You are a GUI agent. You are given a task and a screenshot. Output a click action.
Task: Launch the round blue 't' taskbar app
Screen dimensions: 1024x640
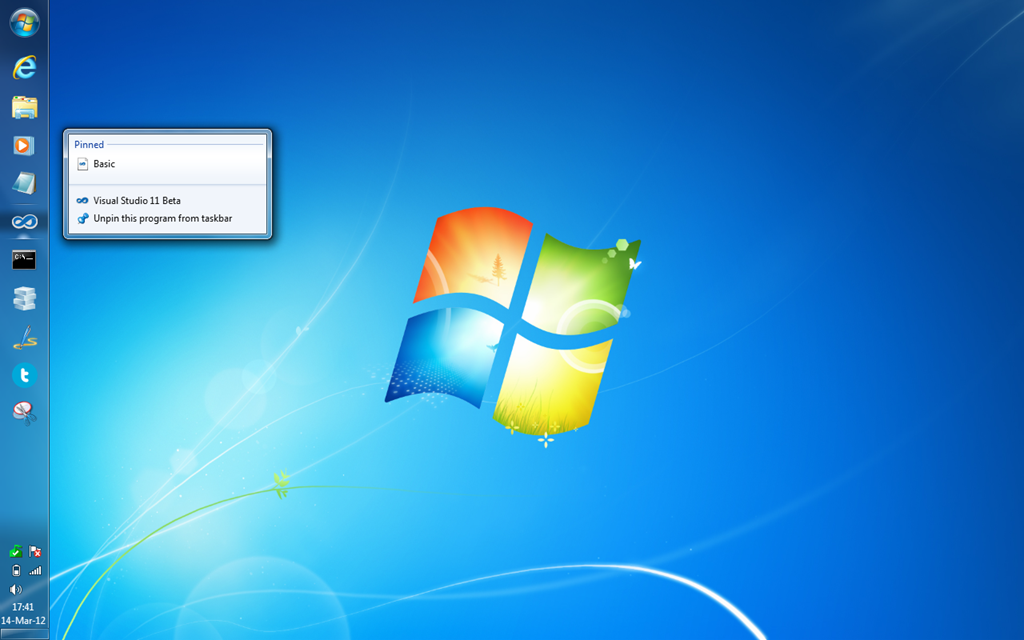click(24, 376)
